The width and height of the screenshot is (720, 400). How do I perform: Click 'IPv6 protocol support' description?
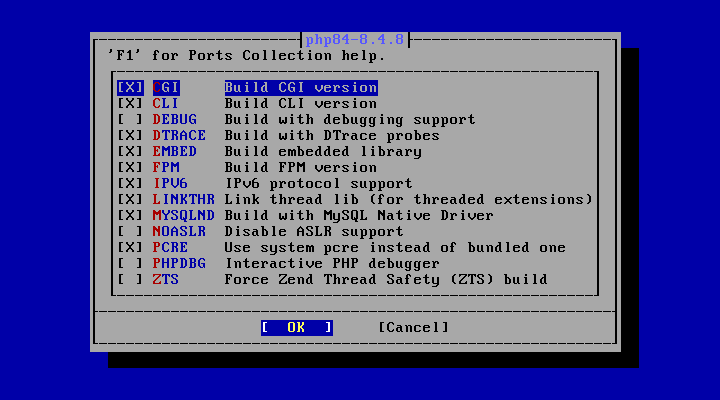pyautogui.click(x=319, y=183)
